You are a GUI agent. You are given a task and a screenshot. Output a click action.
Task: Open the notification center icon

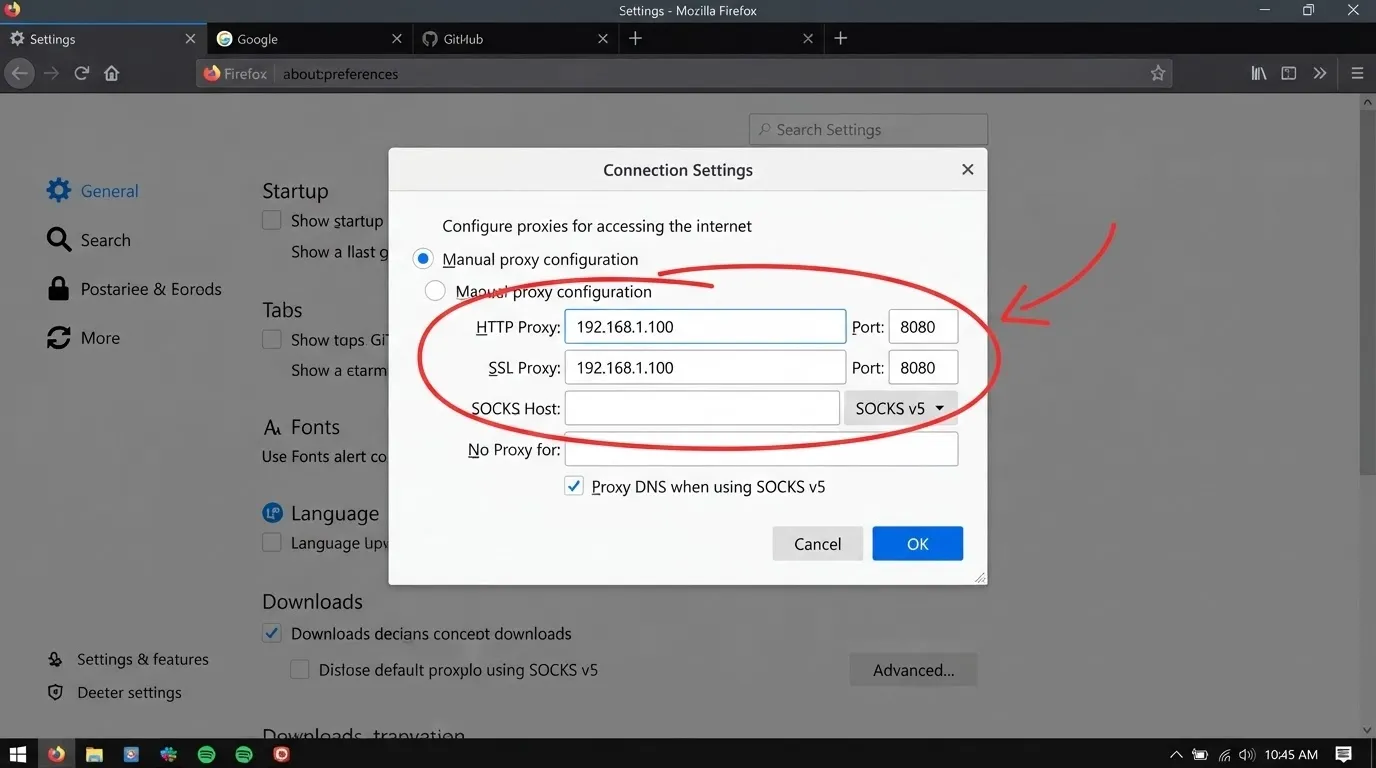click(x=1344, y=755)
